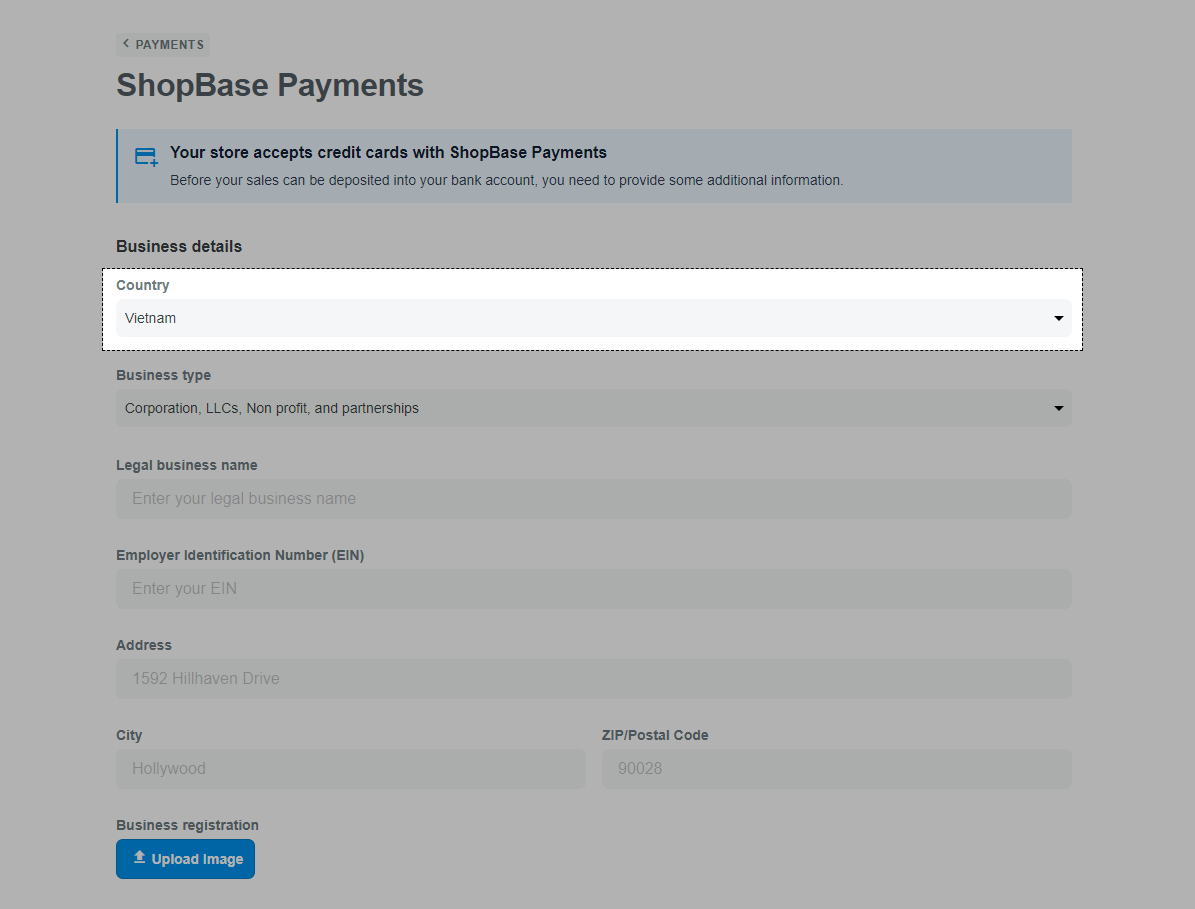This screenshot has width=1195, height=909.
Task: Click the Country field label
Action: pos(143,285)
